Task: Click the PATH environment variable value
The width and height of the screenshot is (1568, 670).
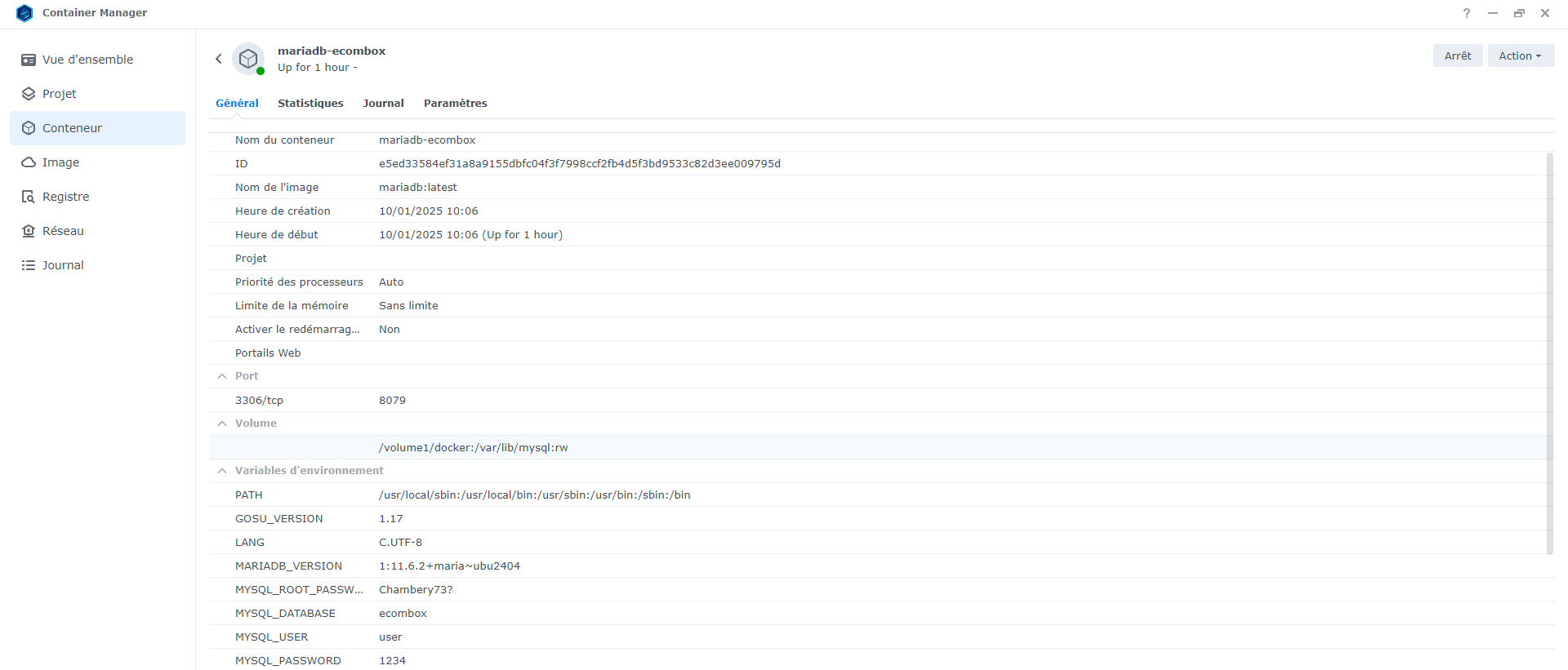Action: pyautogui.click(x=535, y=495)
